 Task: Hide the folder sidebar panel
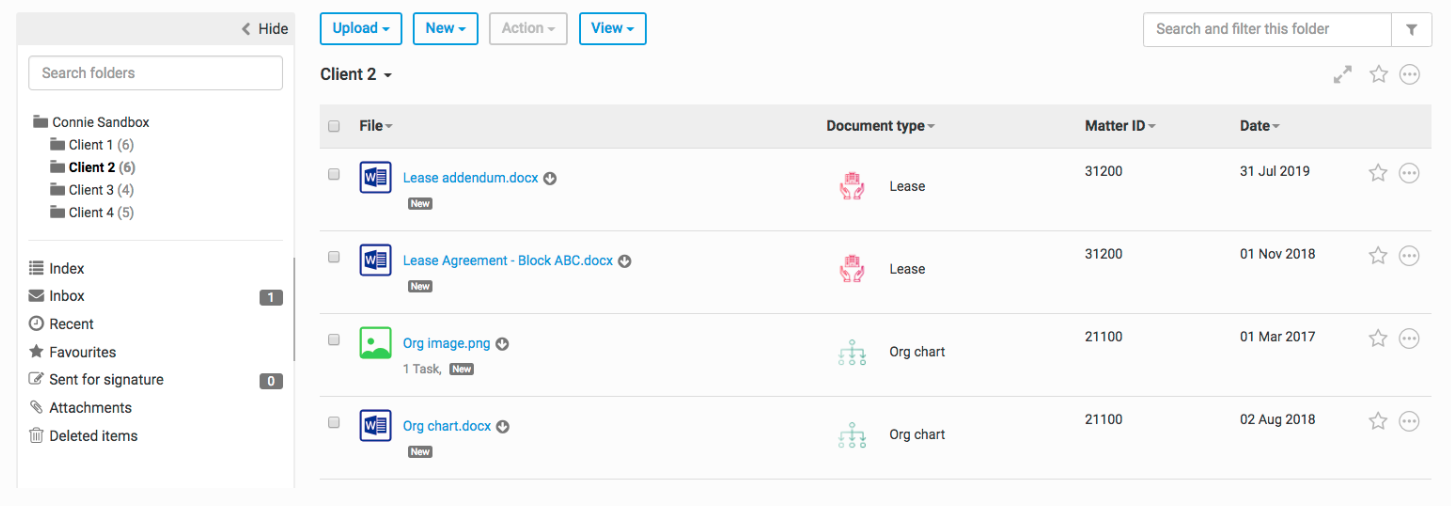265,29
